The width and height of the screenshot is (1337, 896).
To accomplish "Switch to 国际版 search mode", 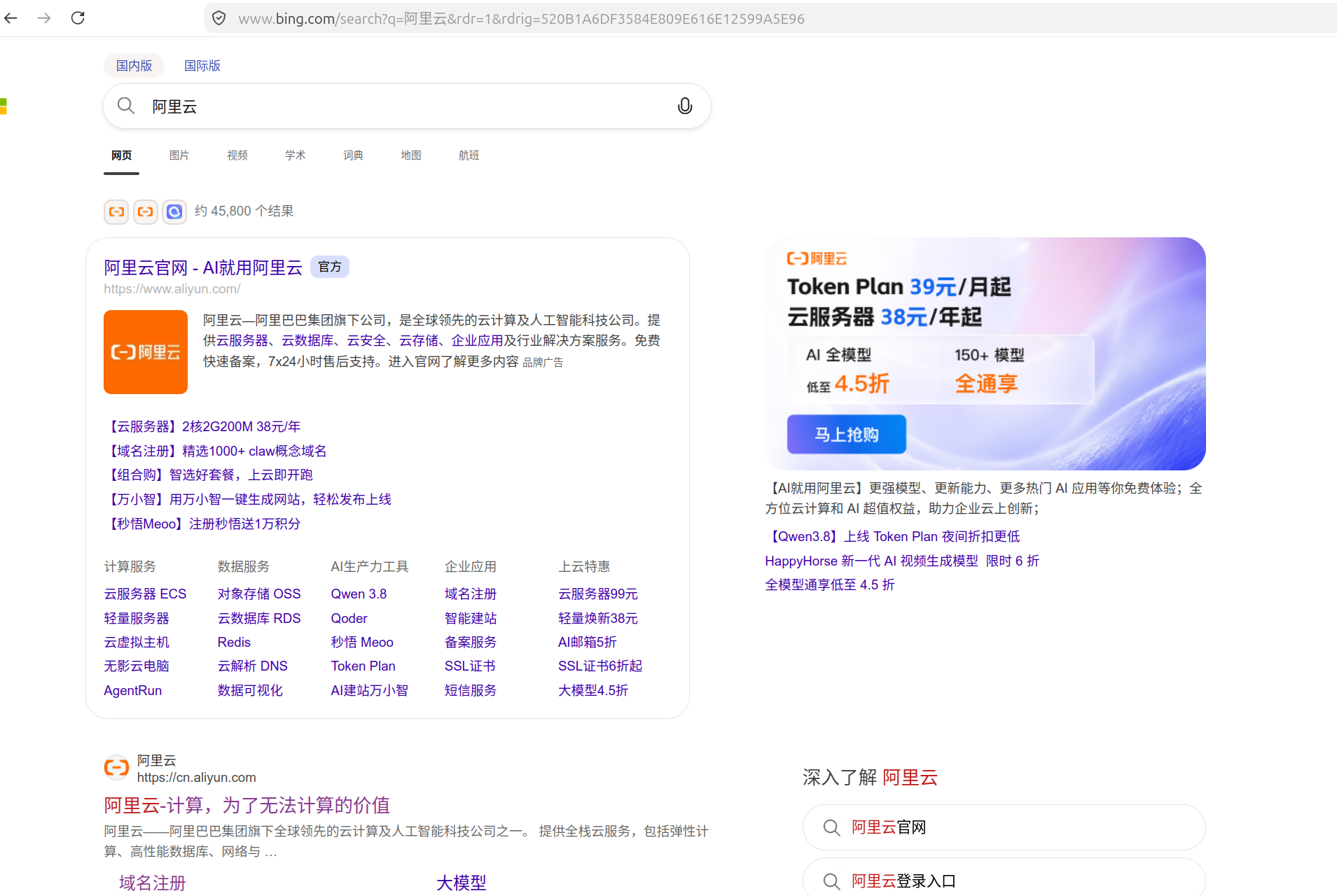I will point(202,66).
